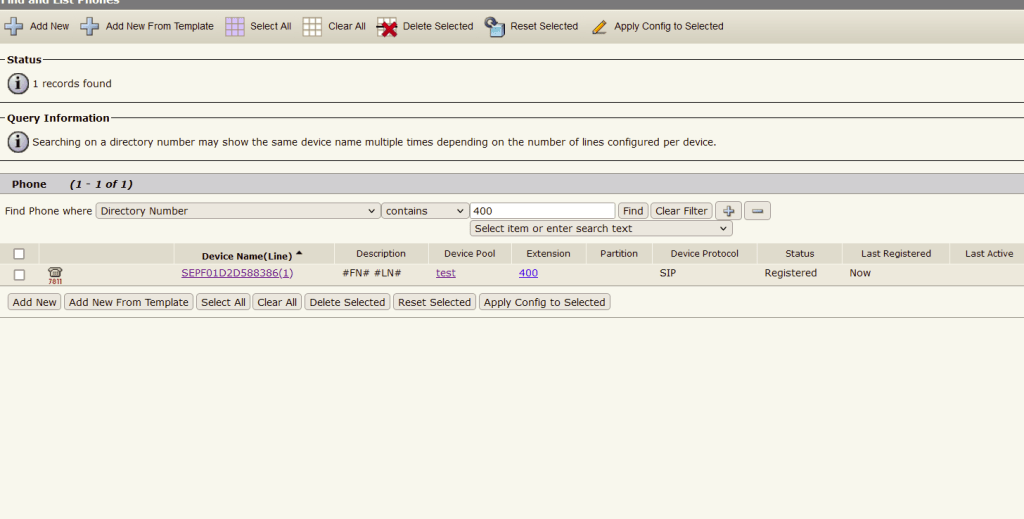Click the Apply Config to Selected pencil icon
Screen dimensions: 1024x519
tap(599, 27)
